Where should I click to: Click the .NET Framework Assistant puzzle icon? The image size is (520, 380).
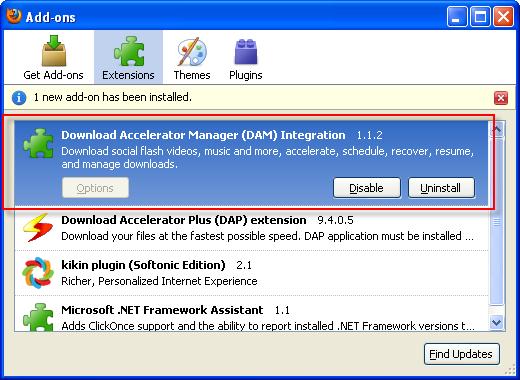tap(38, 317)
